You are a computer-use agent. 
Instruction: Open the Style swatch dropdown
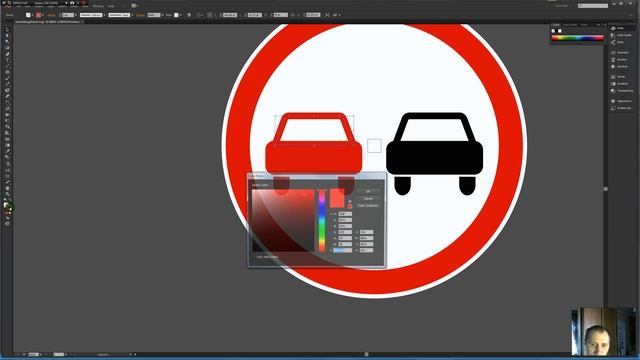(x=180, y=15)
